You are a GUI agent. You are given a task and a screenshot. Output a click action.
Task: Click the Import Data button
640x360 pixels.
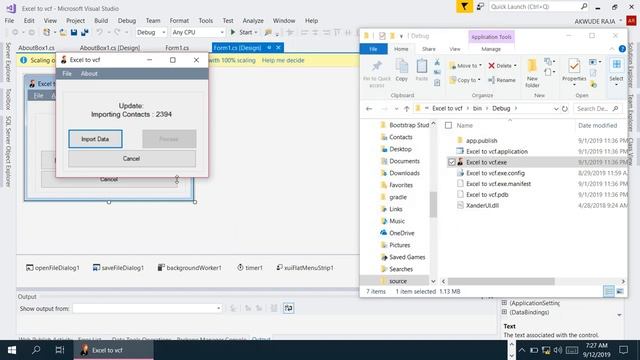pos(95,139)
